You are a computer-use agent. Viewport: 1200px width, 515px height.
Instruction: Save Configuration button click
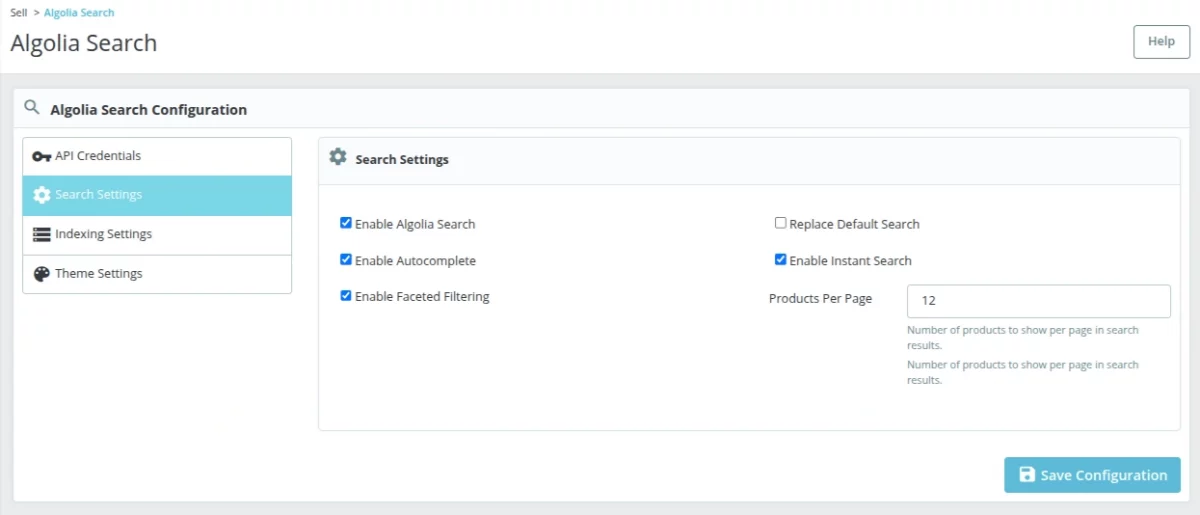pyautogui.click(x=1092, y=475)
